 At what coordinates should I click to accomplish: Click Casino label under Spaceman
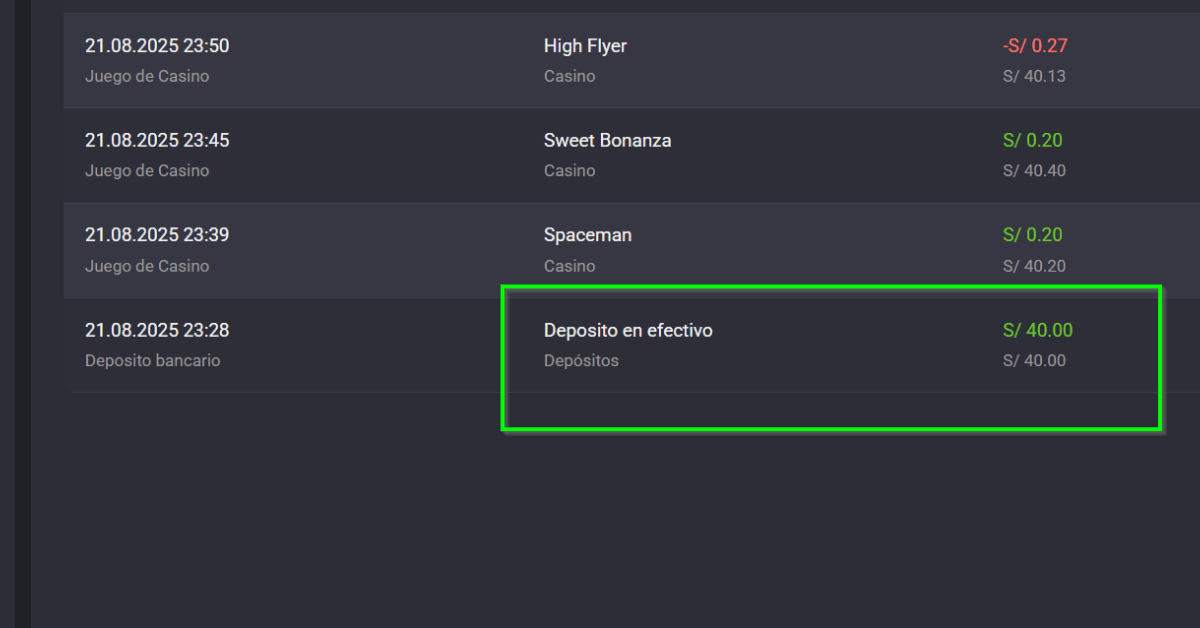point(569,266)
